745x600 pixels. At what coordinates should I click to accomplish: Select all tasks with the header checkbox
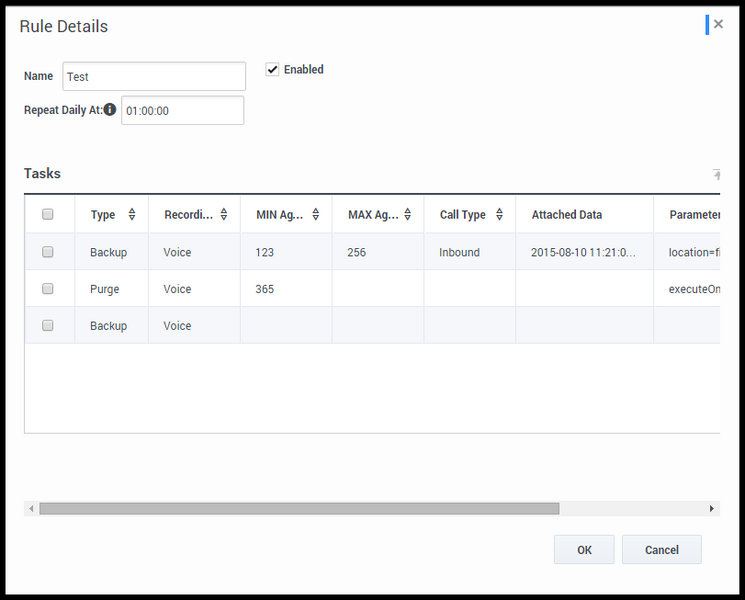[x=48, y=214]
